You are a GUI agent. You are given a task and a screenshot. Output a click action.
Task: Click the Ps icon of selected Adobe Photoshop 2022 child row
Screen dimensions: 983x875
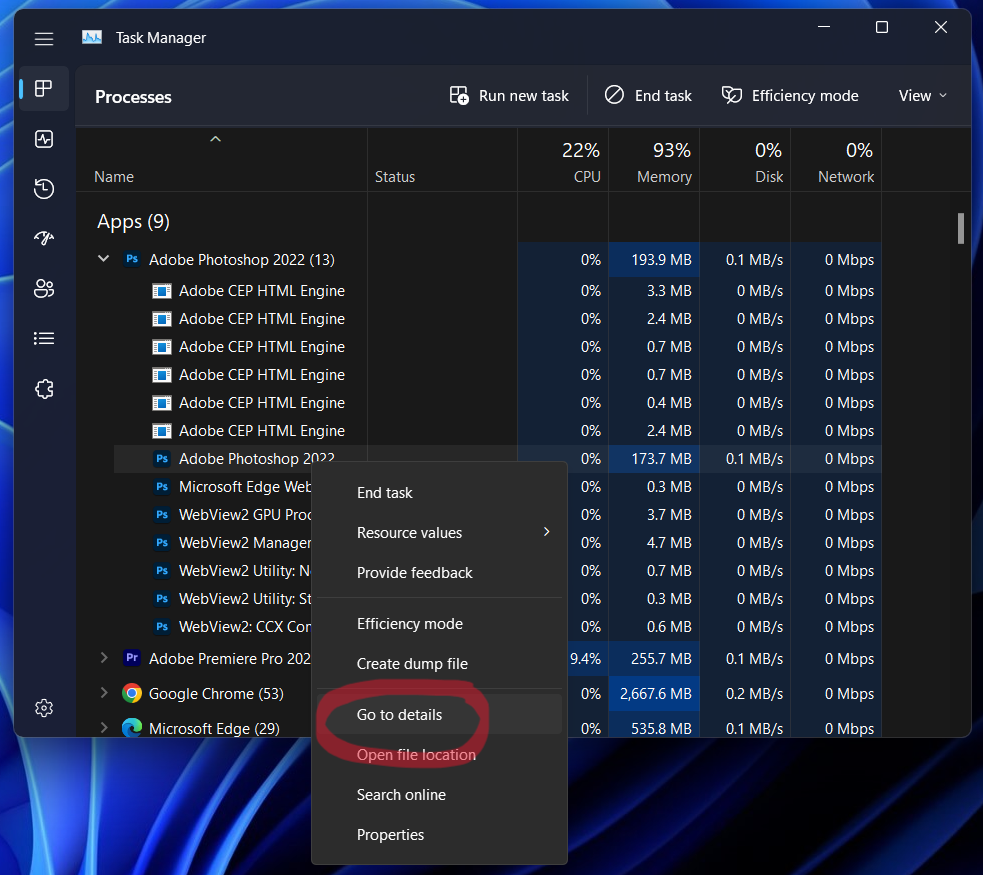pos(162,459)
